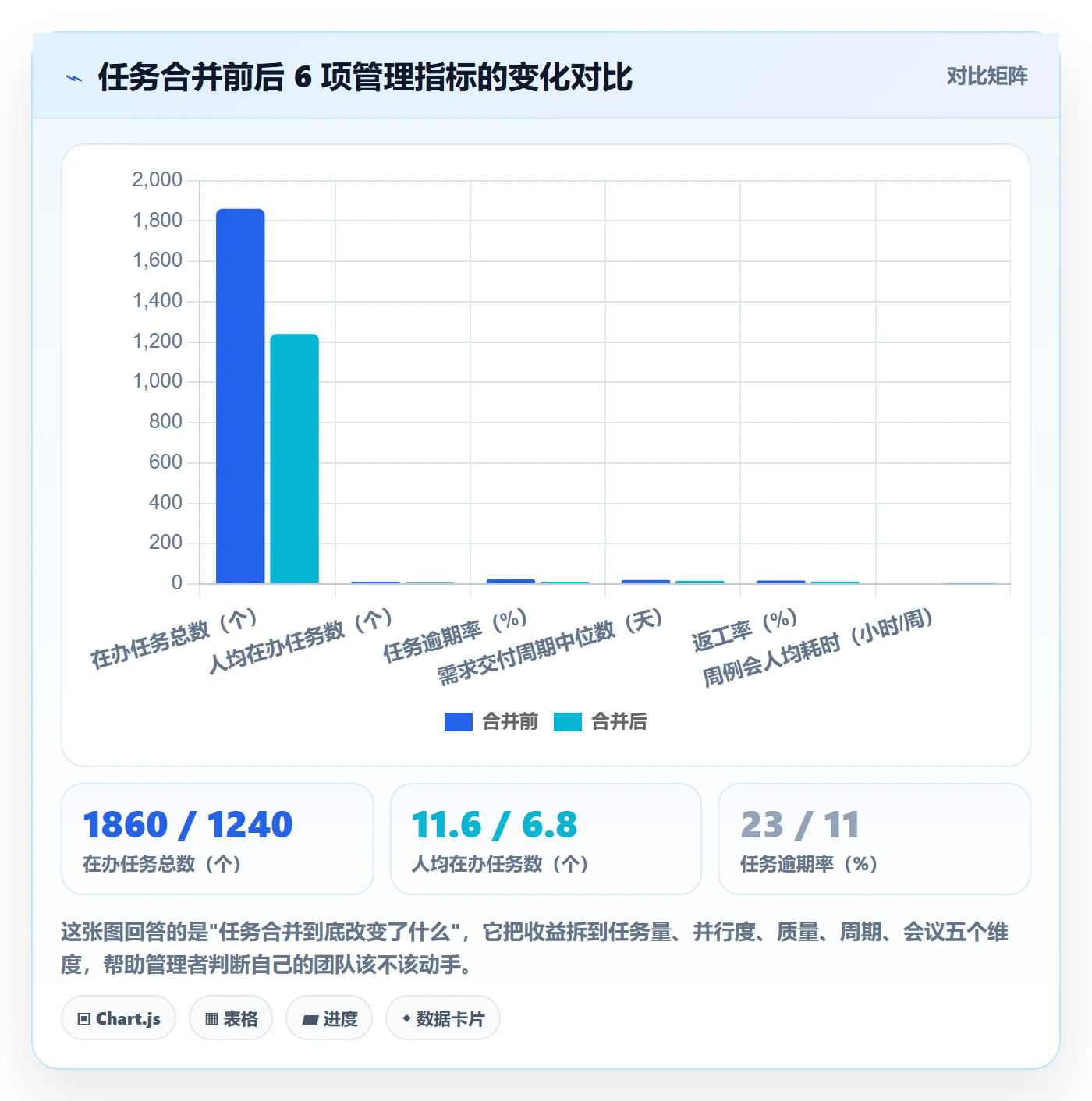Screen dimensions: 1092x1101
Task: Click the 合并后 legend text
Action: coord(619,721)
